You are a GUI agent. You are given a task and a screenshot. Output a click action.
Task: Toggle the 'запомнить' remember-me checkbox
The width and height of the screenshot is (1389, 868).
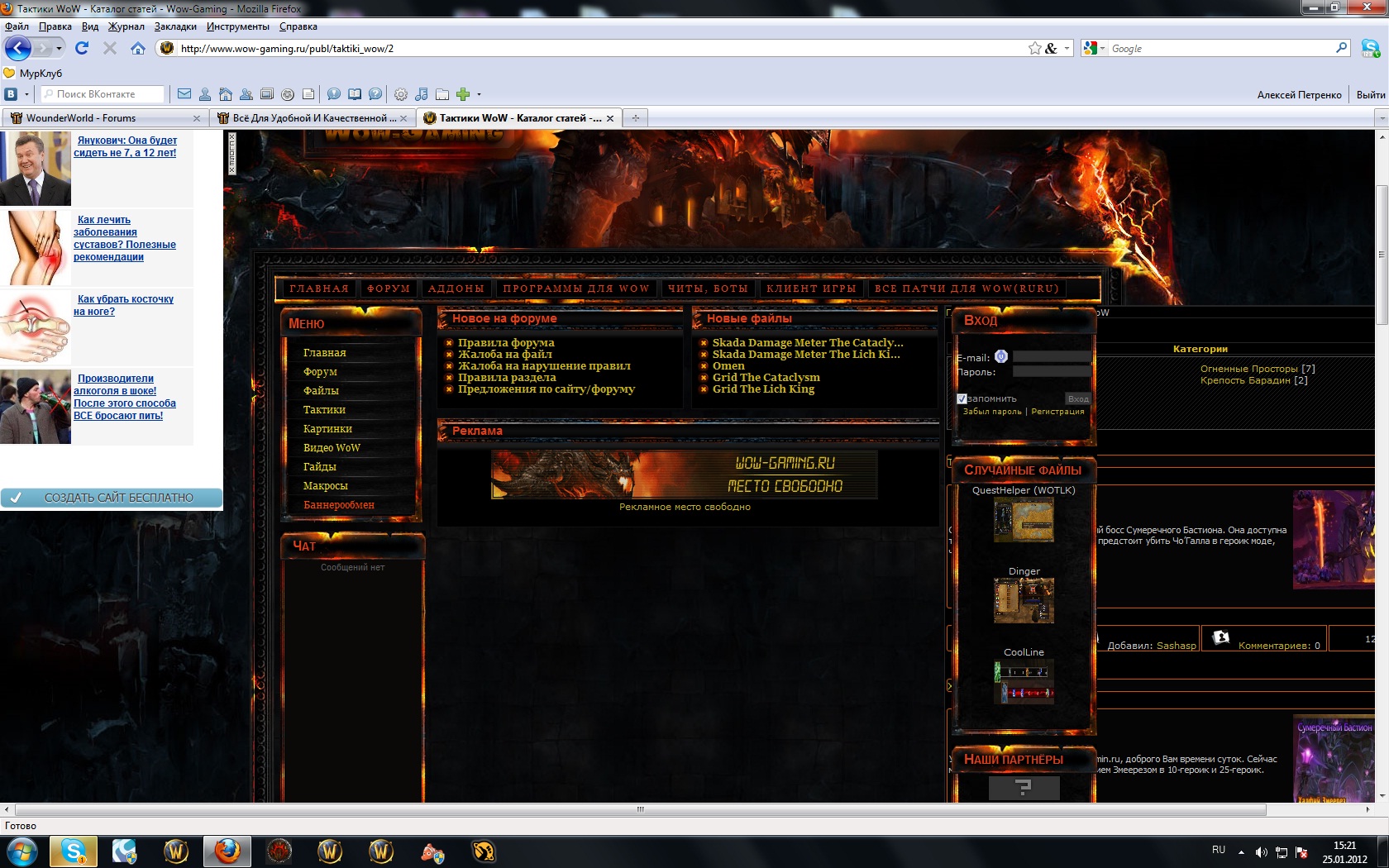pos(962,398)
